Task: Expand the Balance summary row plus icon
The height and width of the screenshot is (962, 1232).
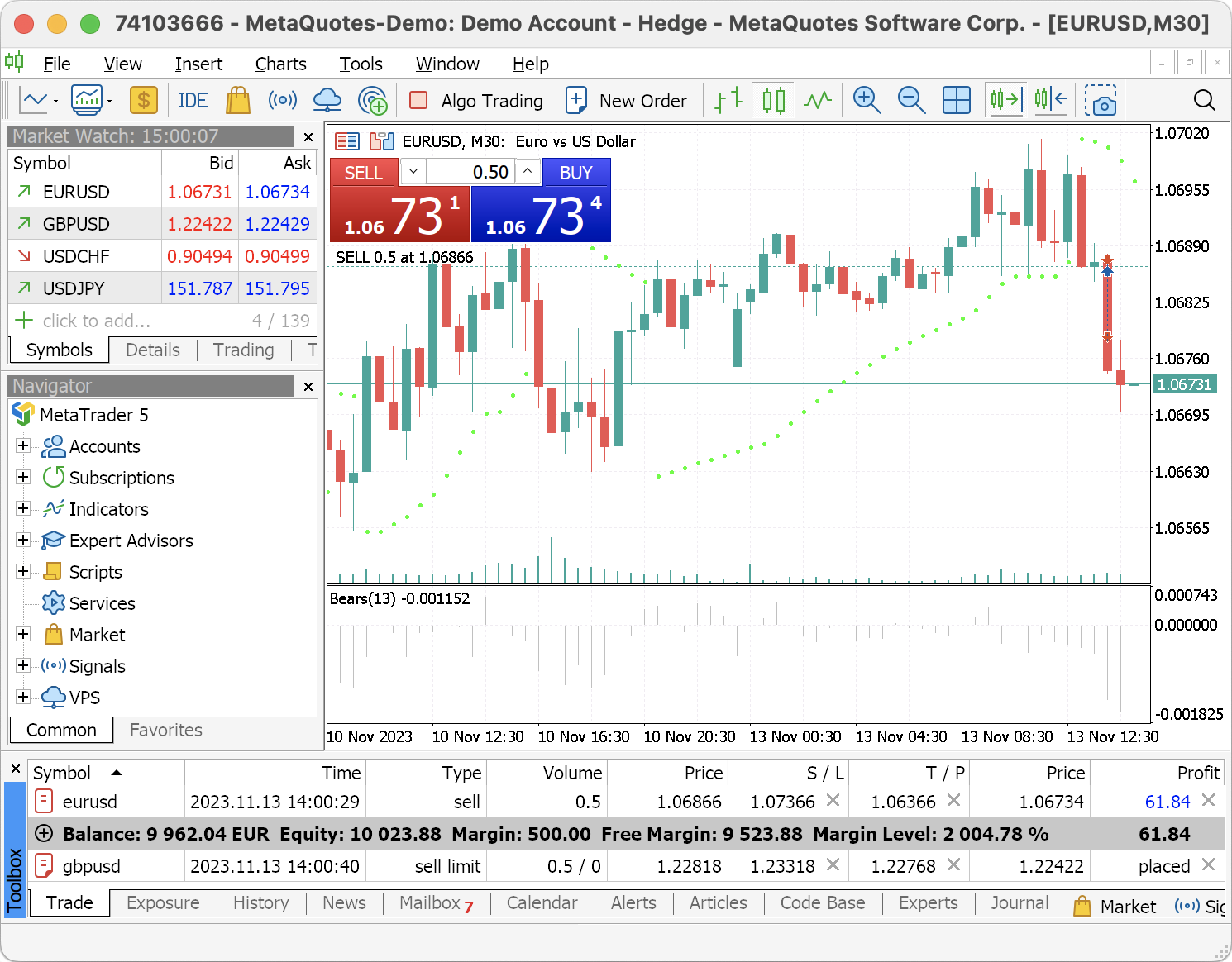Action: coord(44,834)
